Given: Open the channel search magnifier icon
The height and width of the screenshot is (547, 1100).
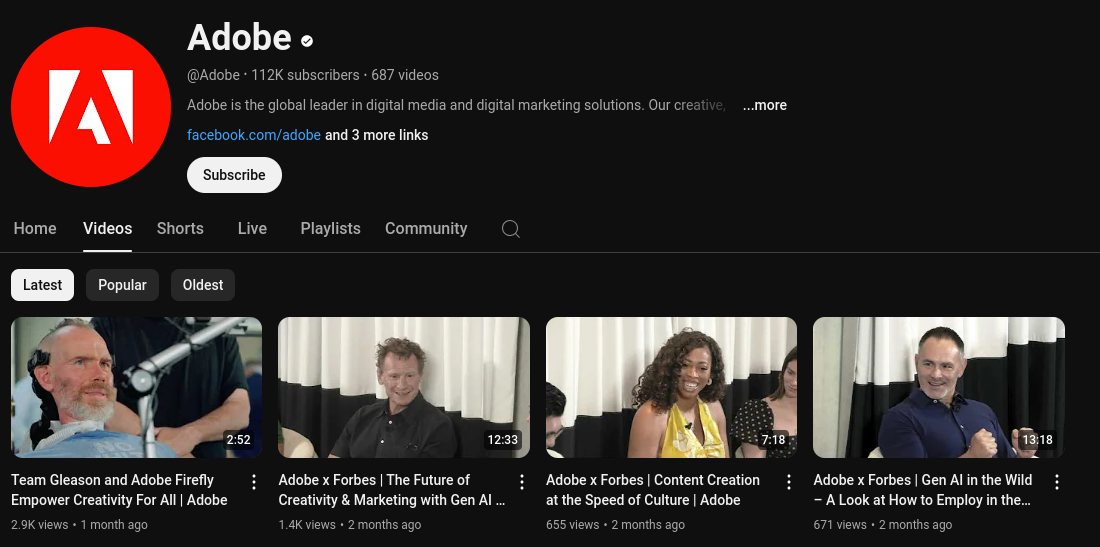Looking at the screenshot, I should [x=511, y=229].
